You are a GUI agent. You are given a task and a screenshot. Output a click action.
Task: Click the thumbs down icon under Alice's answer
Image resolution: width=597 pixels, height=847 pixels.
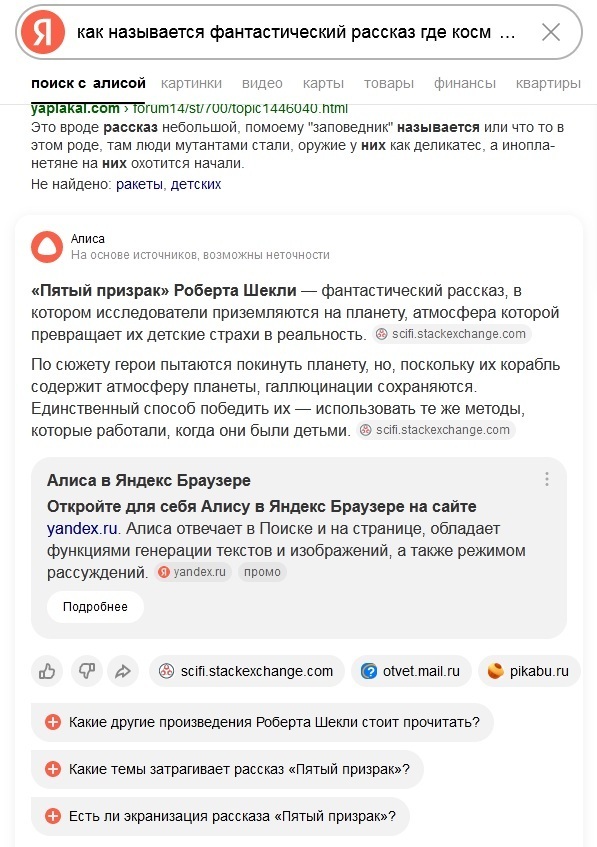[x=85, y=671]
